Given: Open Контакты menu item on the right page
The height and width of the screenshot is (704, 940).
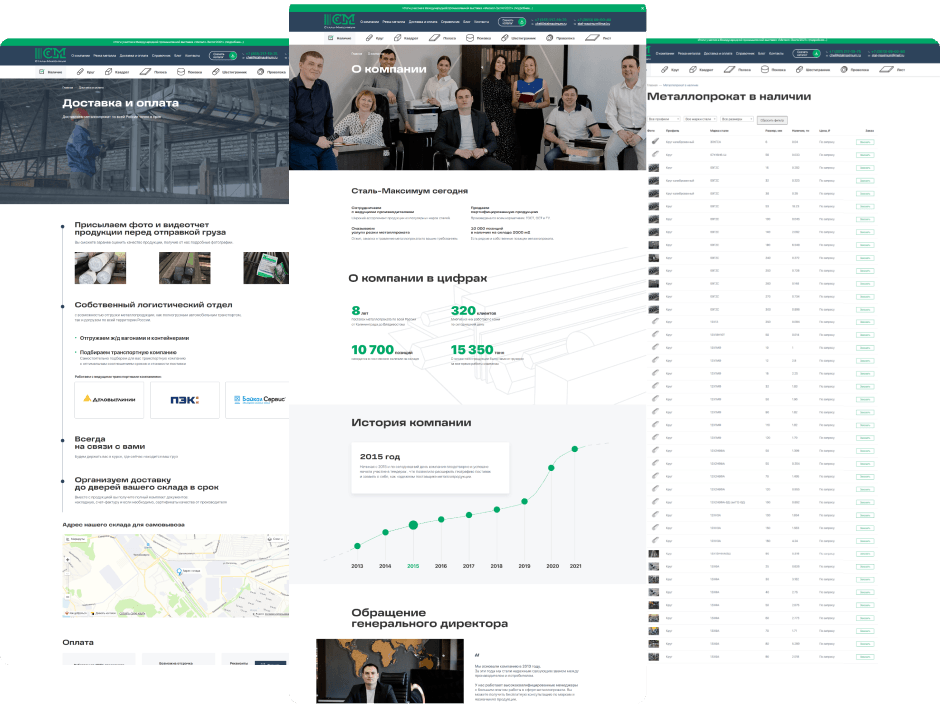Looking at the screenshot, I should point(776,53).
